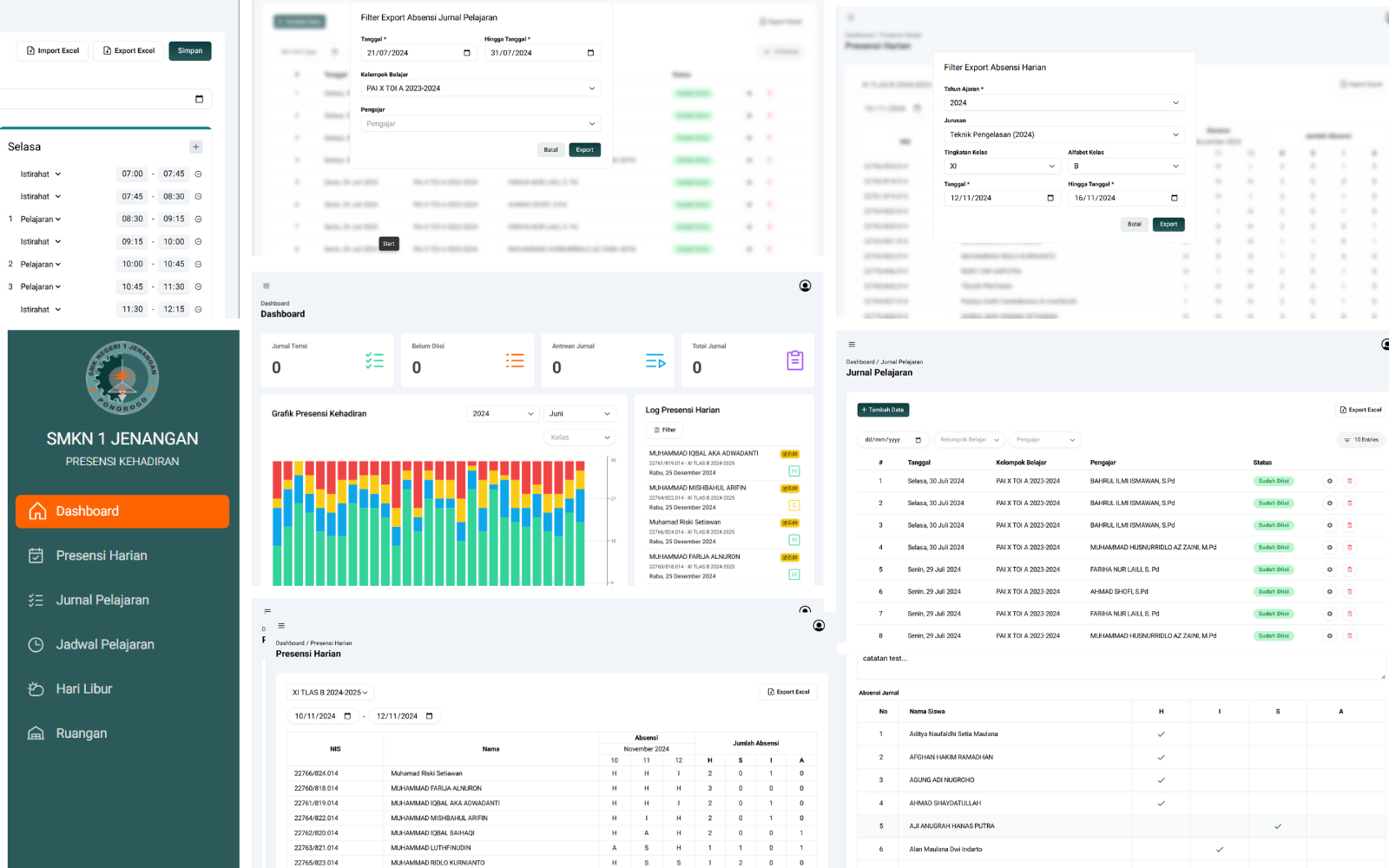Click Filter button in Log Presensi Harian
This screenshot has width=1389, height=868.
665,430
